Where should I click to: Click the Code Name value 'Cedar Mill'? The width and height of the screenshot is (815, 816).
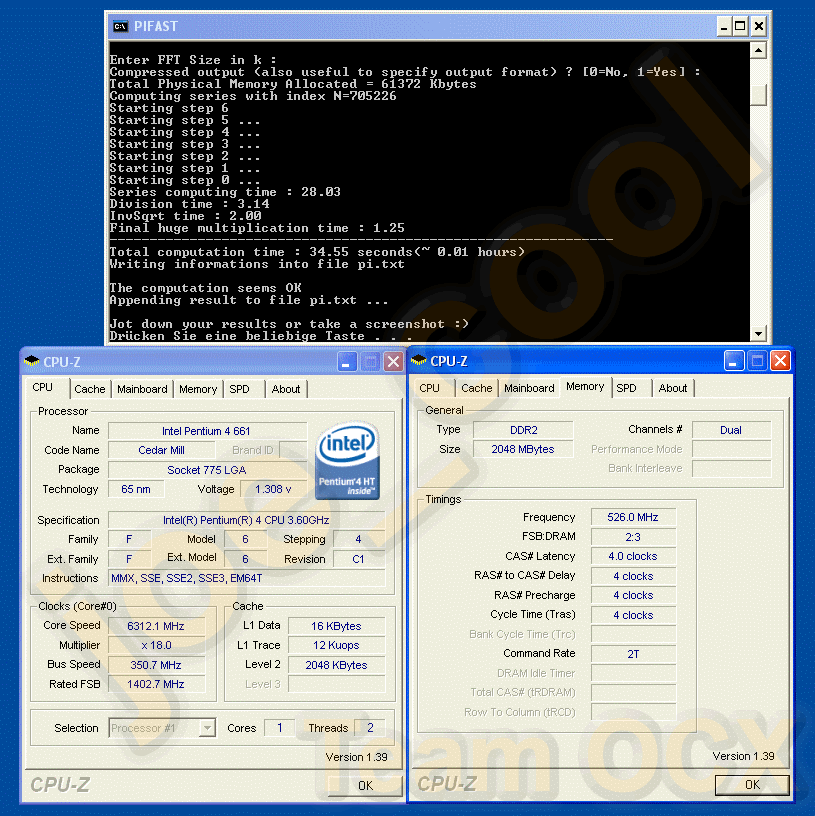(161, 450)
